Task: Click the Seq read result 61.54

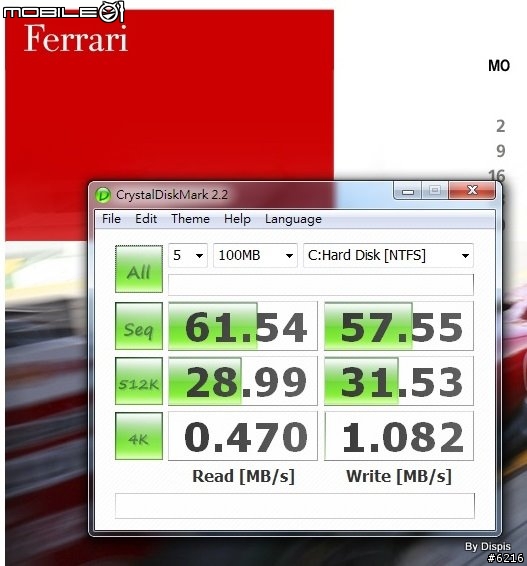Action: (243, 326)
